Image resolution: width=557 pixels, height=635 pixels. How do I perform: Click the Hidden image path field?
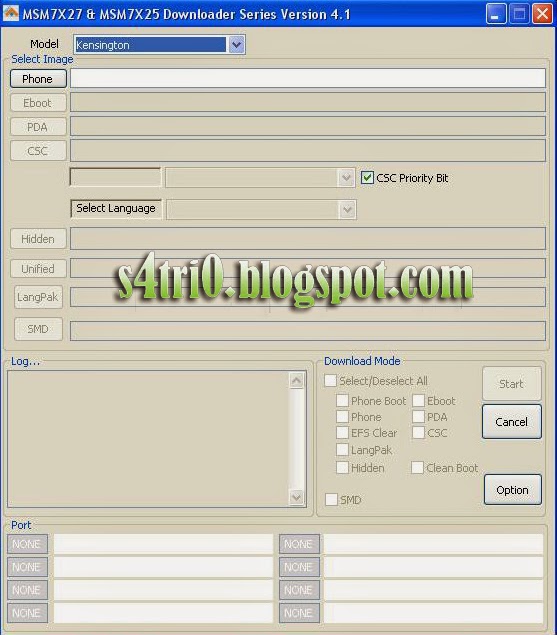(307, 239)
